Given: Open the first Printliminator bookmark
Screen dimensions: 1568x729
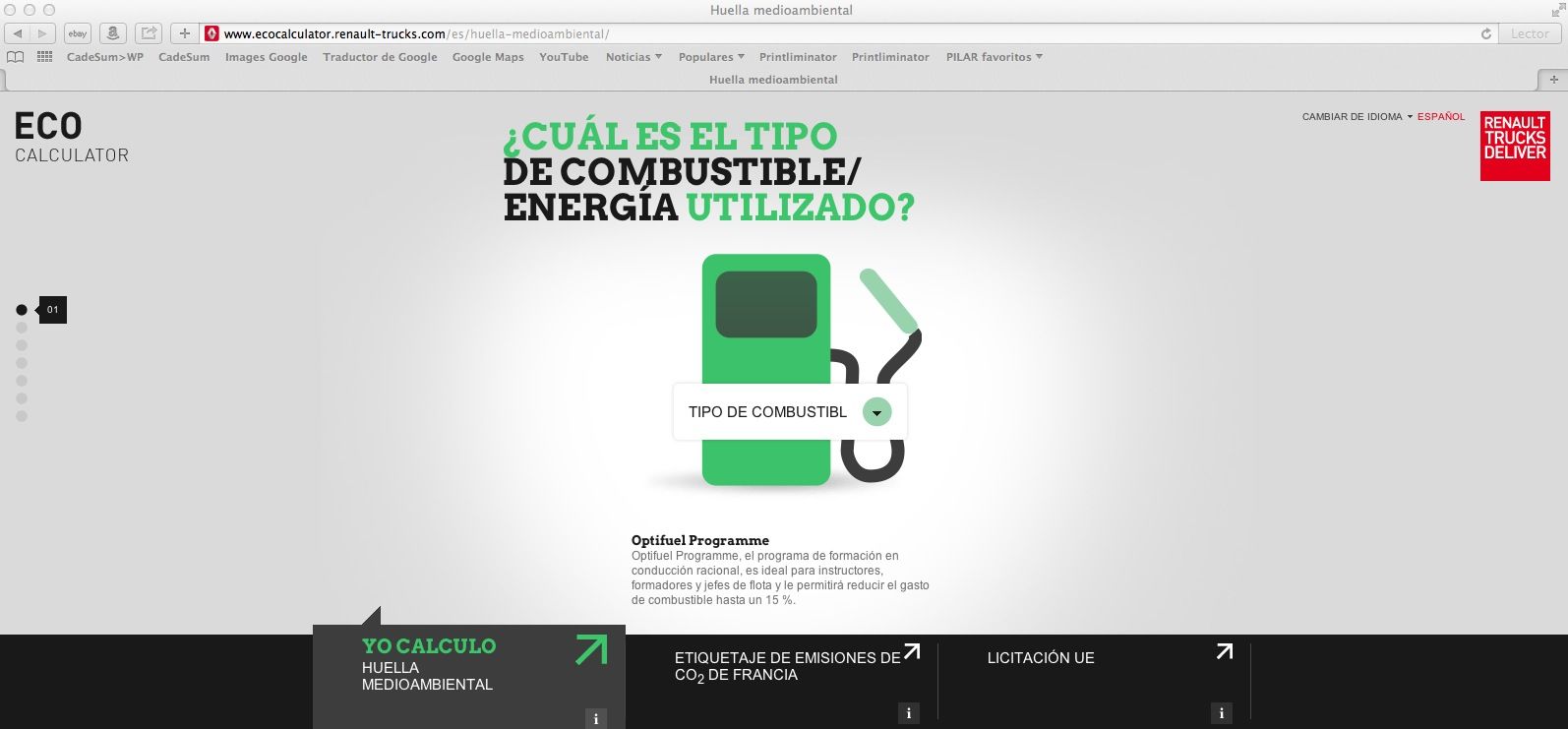Looking at the screenshot, I should pyautogui.click(x=798, y=57).
